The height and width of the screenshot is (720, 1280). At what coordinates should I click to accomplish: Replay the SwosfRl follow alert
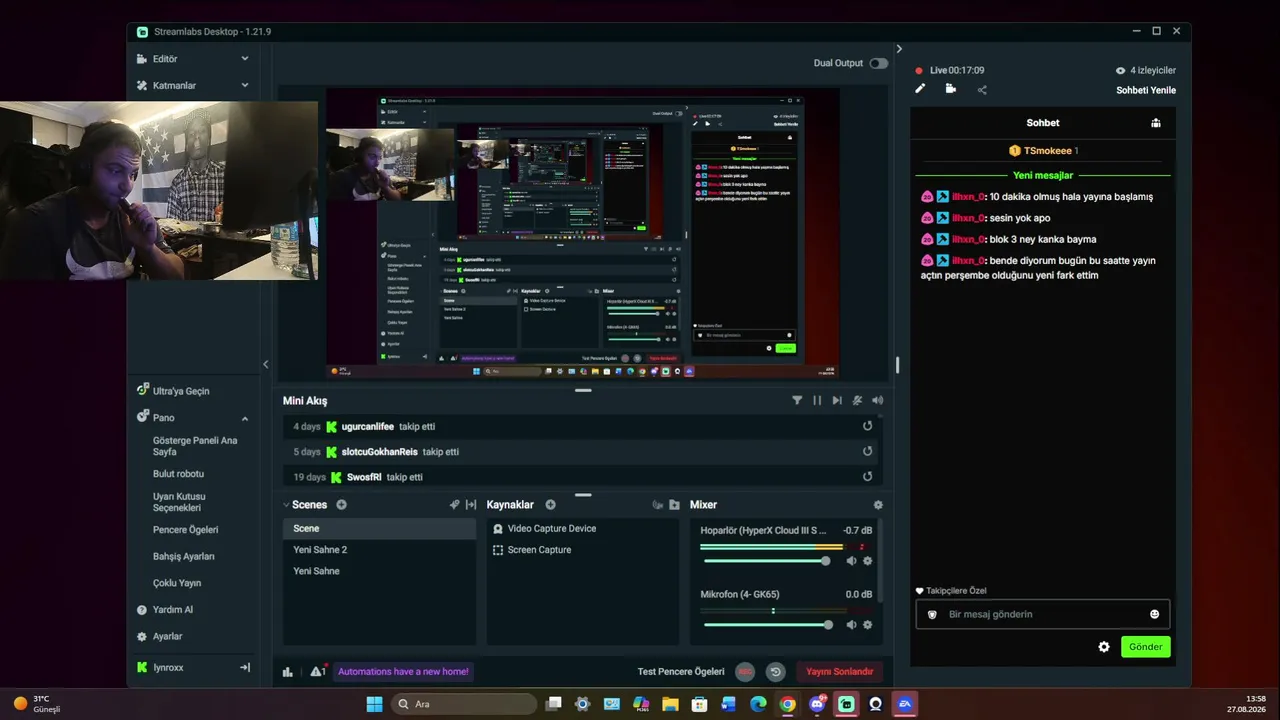867,477
